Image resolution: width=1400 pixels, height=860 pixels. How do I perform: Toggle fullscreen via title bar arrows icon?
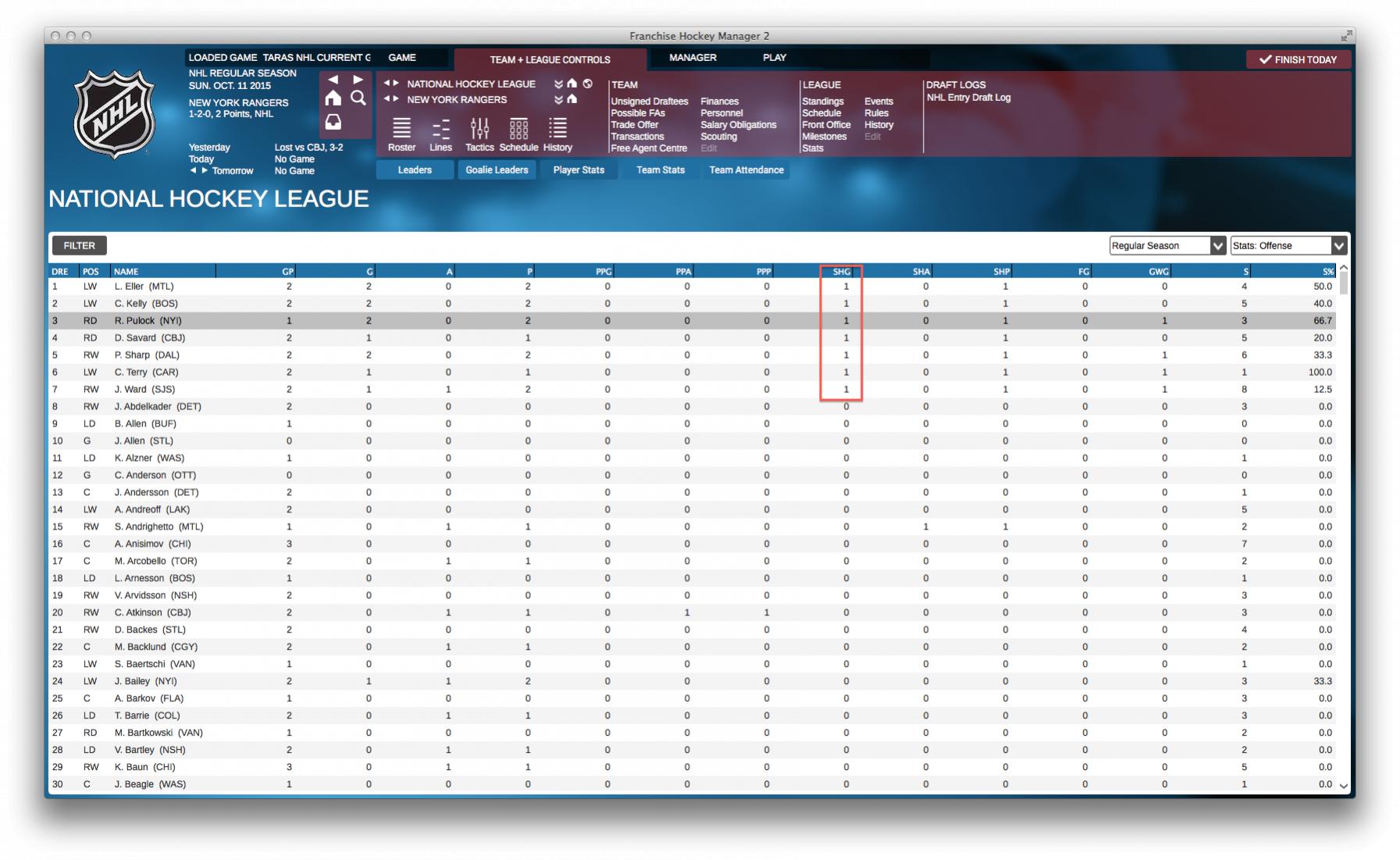click(1346, 36)
